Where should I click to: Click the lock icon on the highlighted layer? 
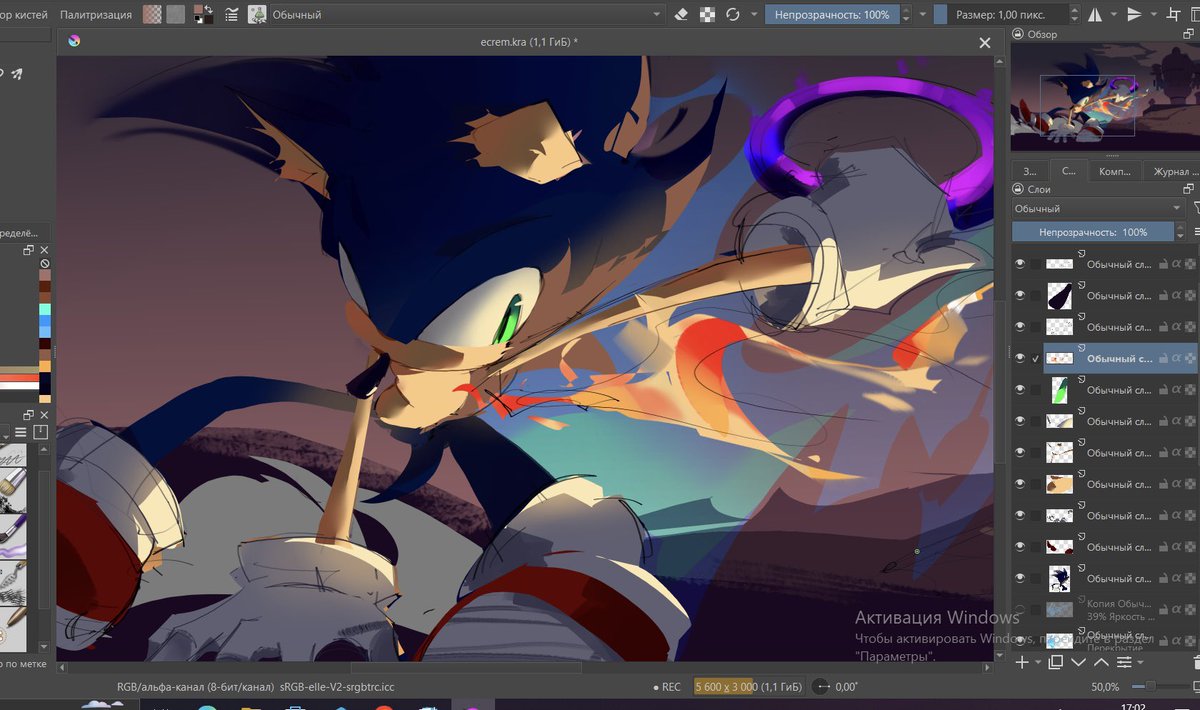[1163, 358]
